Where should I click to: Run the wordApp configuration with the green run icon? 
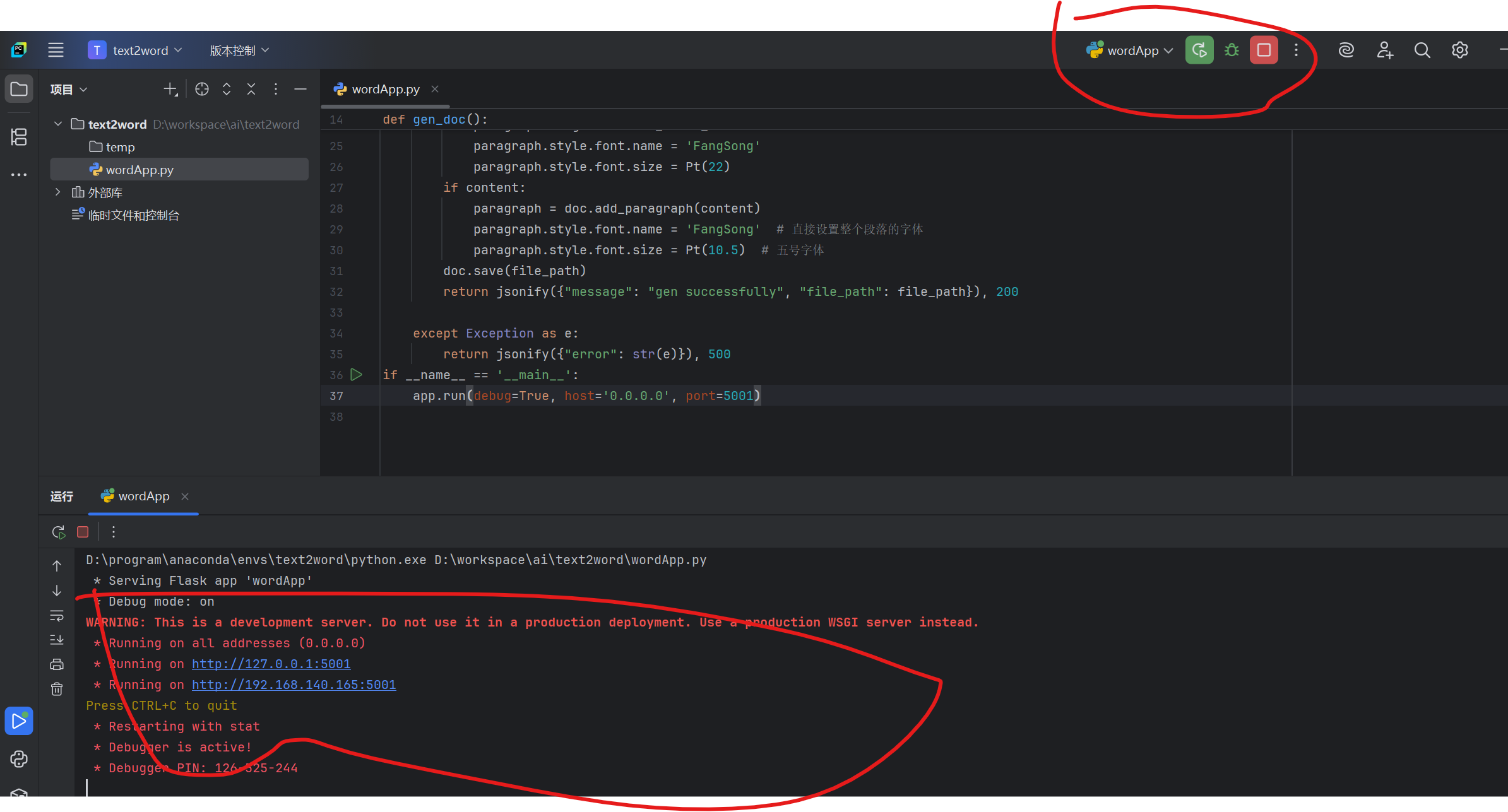click(1199, 50)
